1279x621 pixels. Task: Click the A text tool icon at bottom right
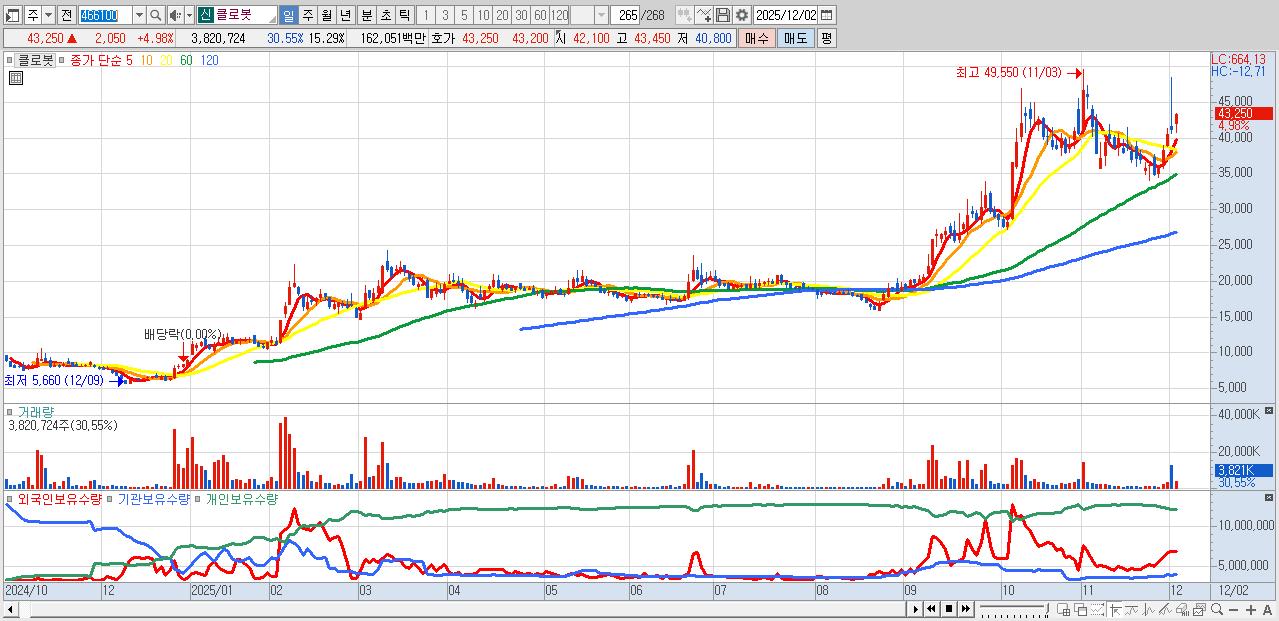(1267, 610)
